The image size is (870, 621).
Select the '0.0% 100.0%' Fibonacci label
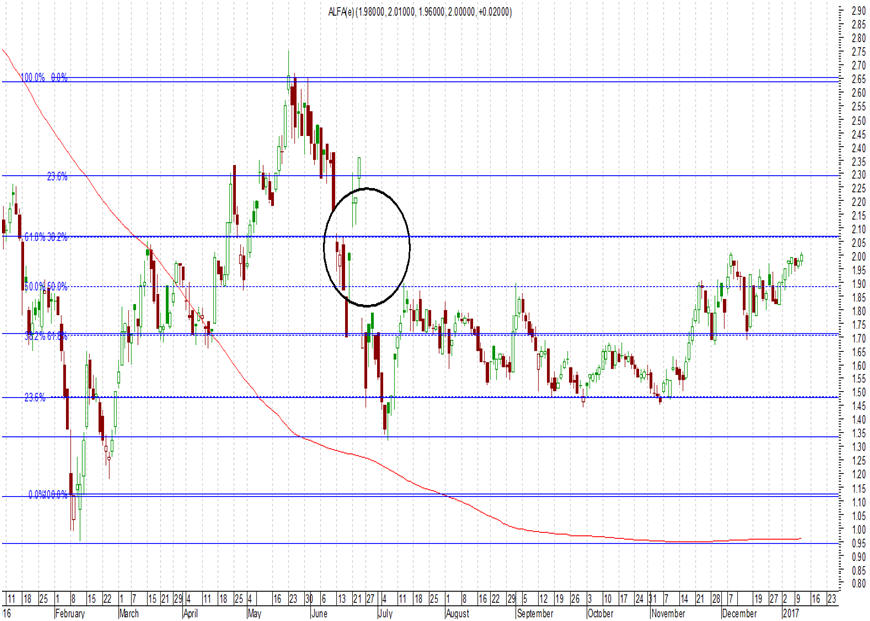(x=48, y=494)
